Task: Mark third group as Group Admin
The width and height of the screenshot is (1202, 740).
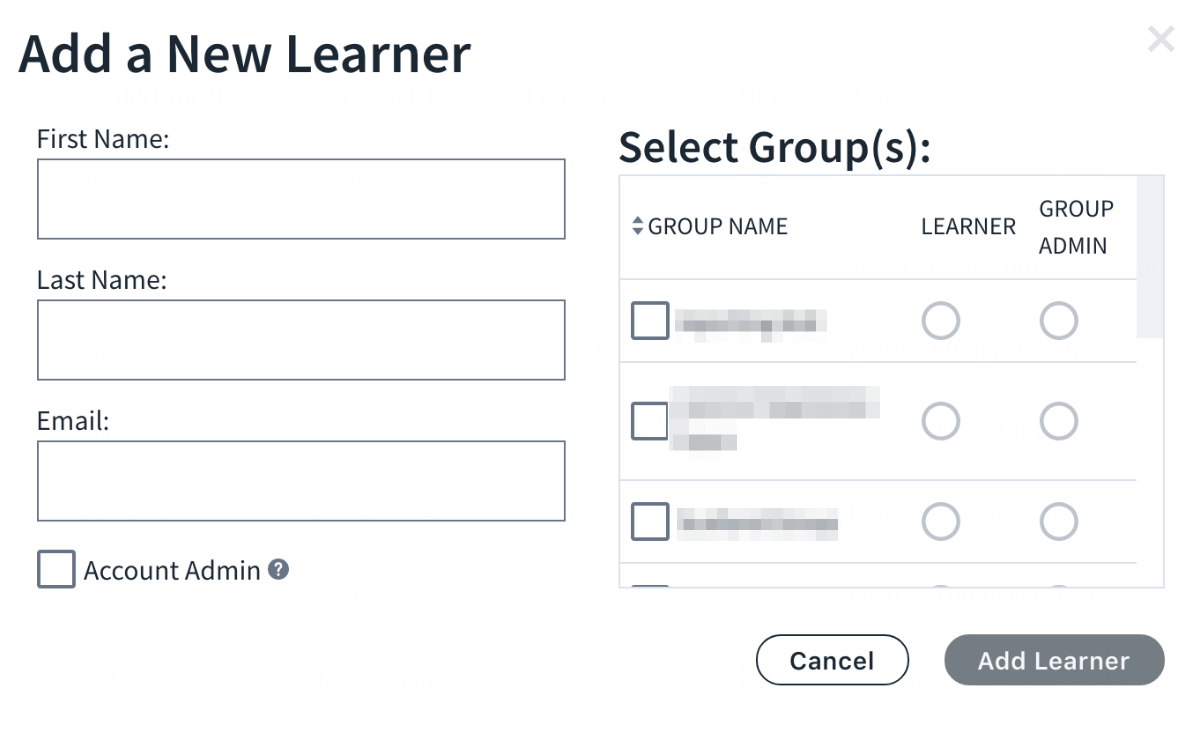Action: [x=1059, y=522]
